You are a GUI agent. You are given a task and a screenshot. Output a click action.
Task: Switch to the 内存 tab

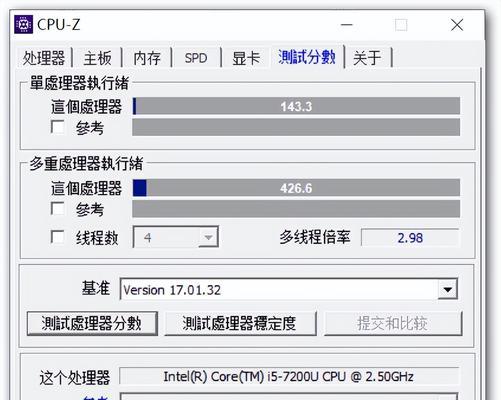(x=147, y=58)
